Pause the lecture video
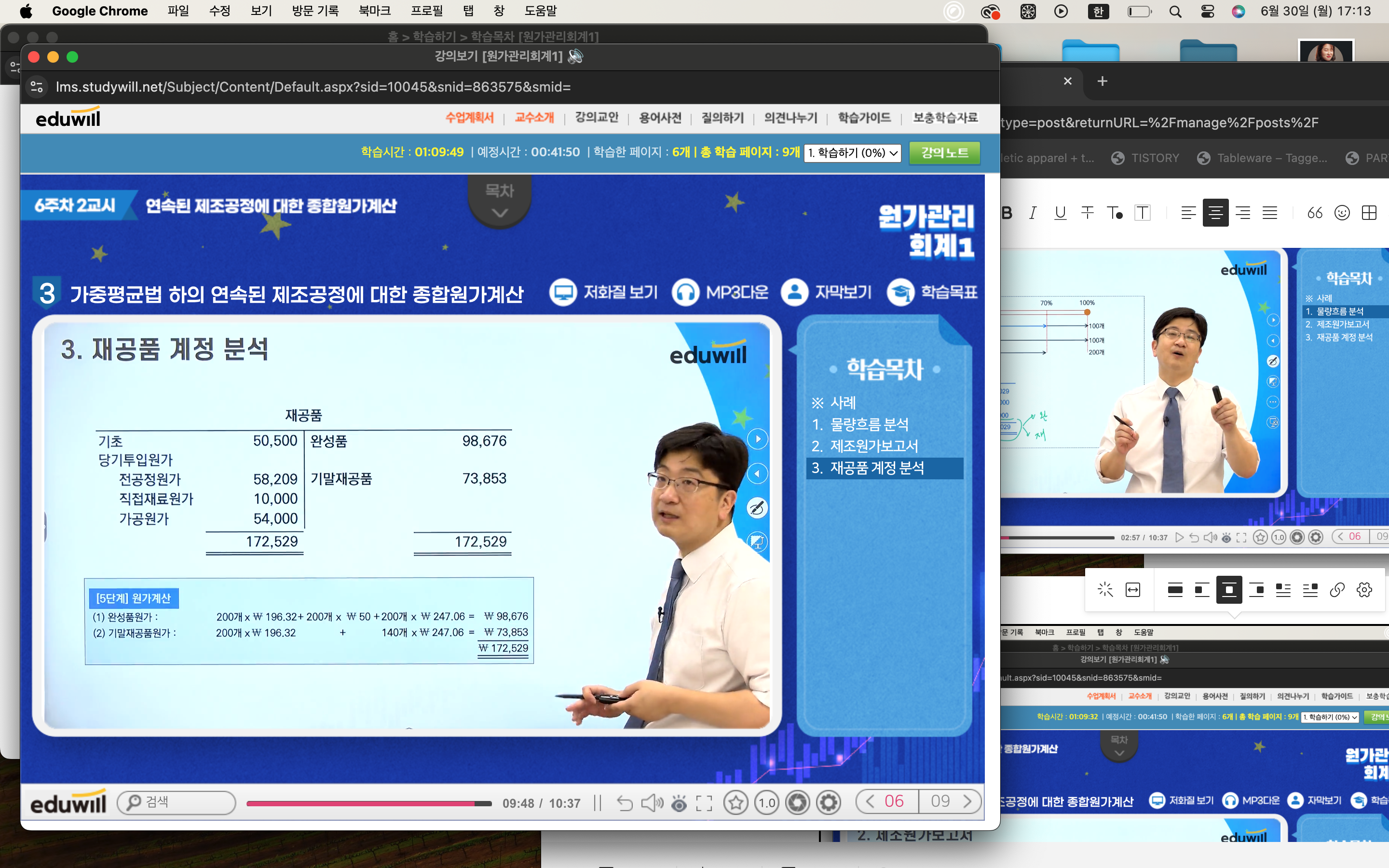Image resolution: width=1389 pixels, height=868 pixels. pos(598,802)
